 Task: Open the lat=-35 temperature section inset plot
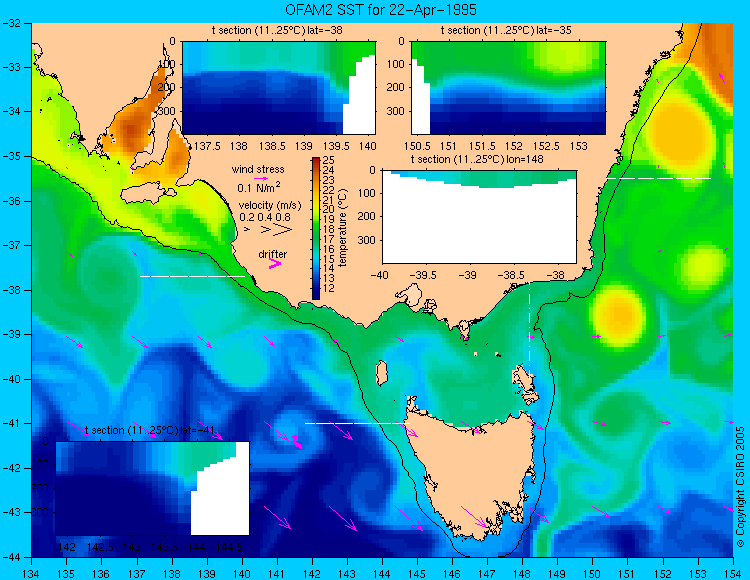tap(508, 88)
